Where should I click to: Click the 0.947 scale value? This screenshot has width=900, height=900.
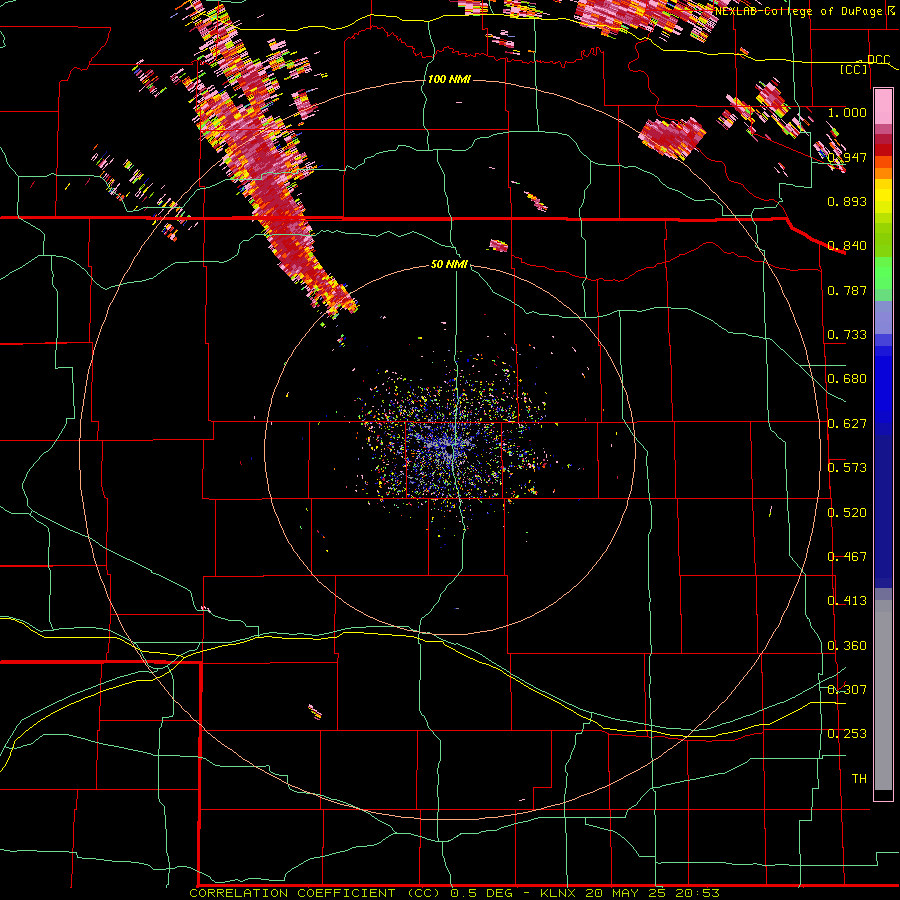(x=847, y=157)
